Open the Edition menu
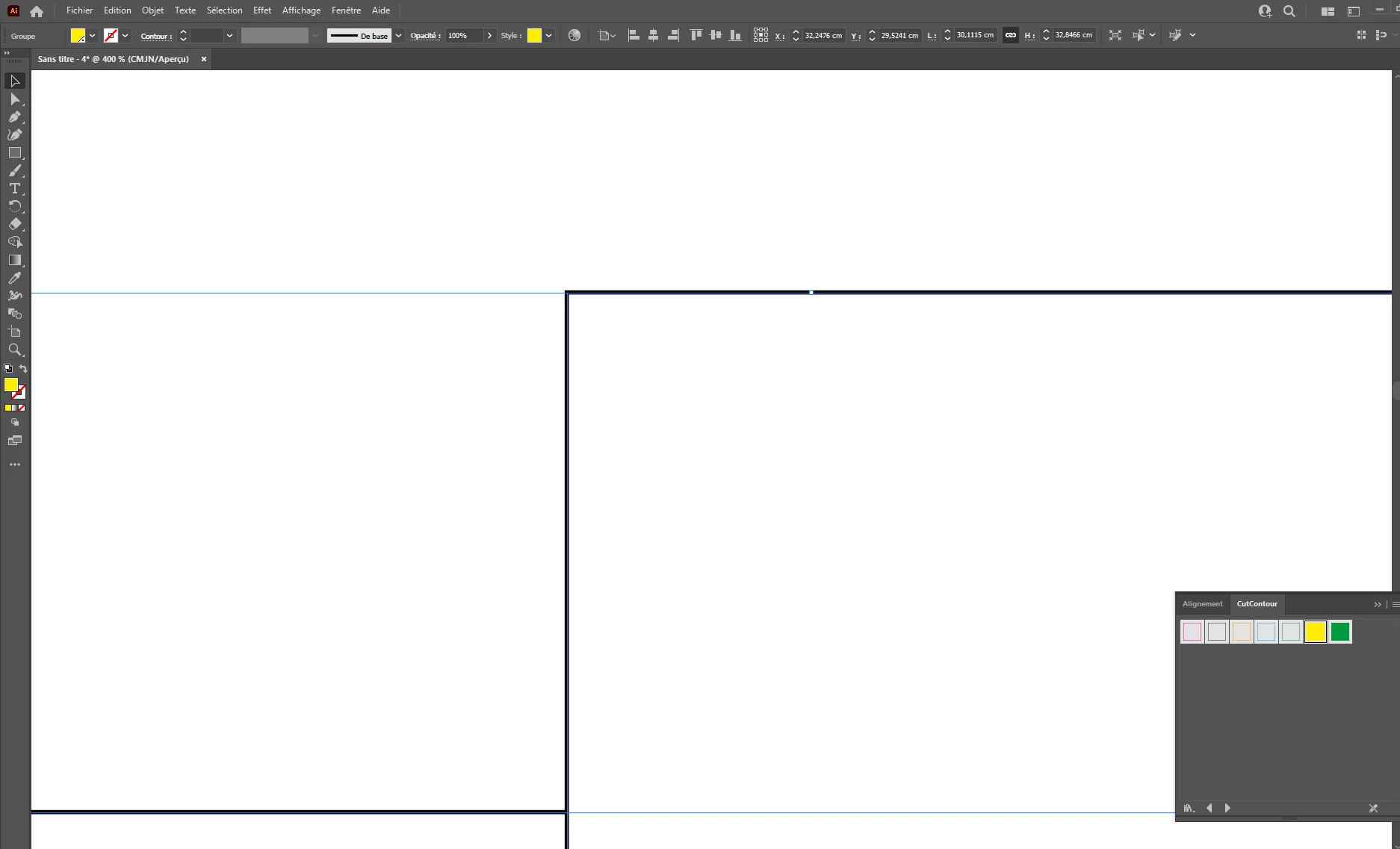The image size is (1400, 849). 117,10
